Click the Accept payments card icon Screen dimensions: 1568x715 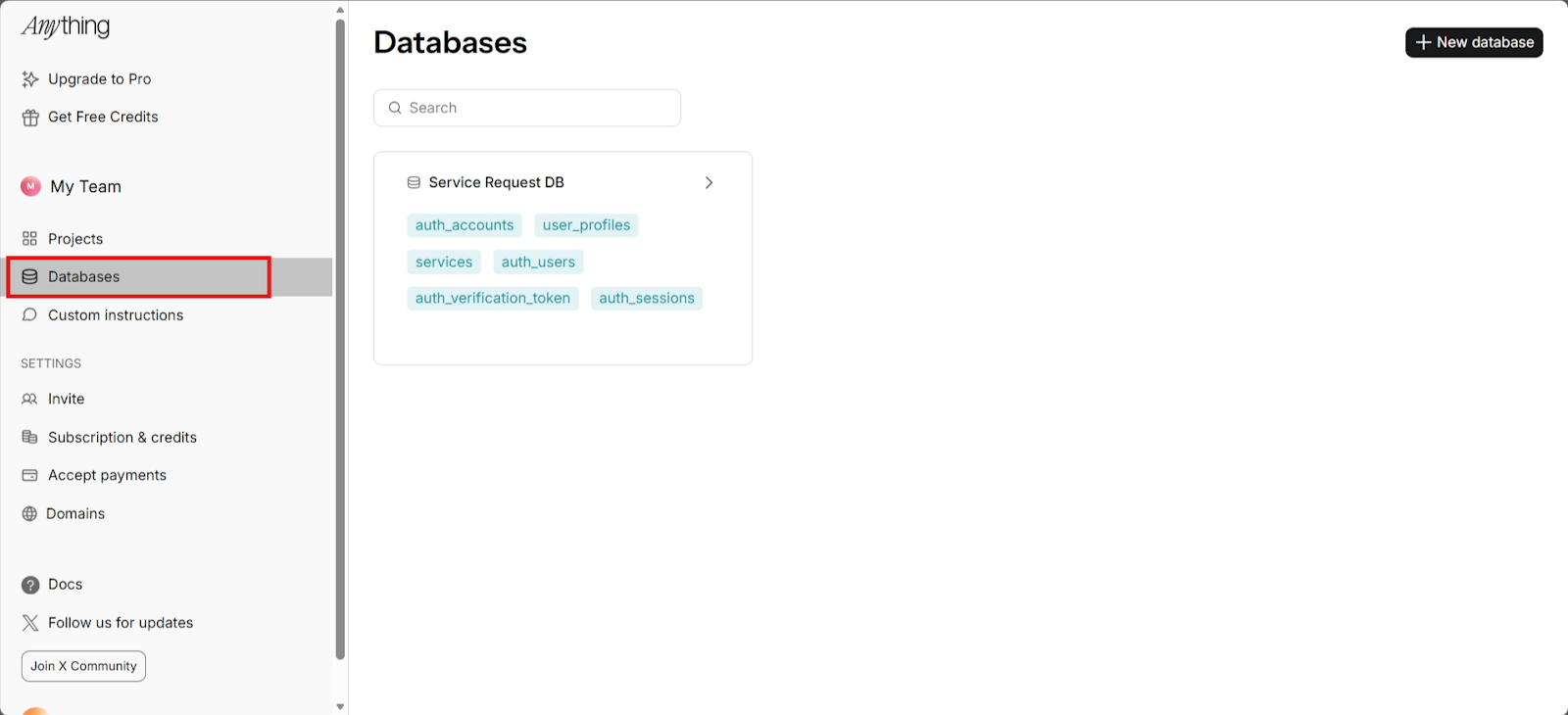(x=29, y=475)
